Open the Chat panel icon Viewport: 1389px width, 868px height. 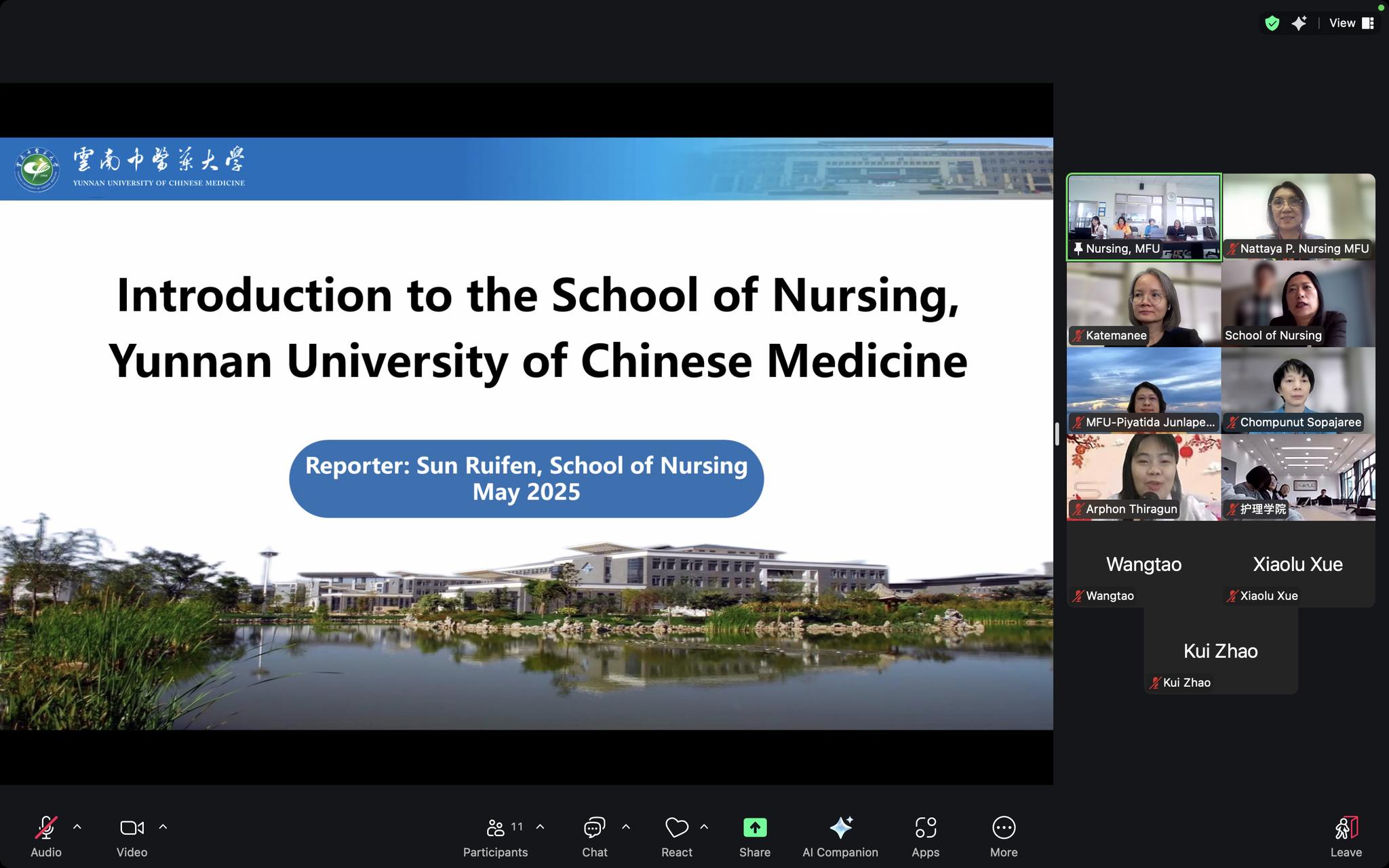[594, 827]
